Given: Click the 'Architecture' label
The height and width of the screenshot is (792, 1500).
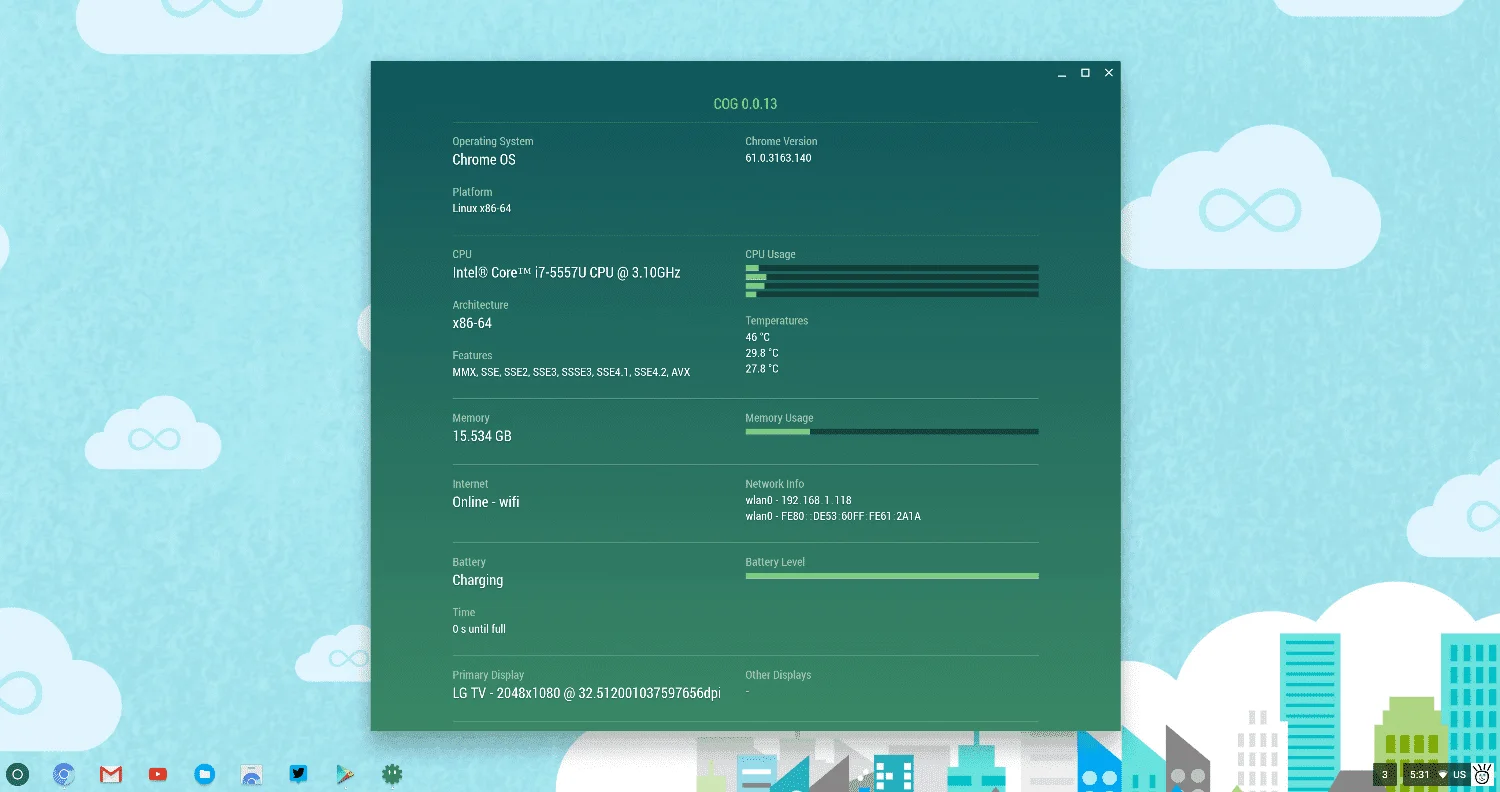Looking at the screenshot, I should pos(480,305).
